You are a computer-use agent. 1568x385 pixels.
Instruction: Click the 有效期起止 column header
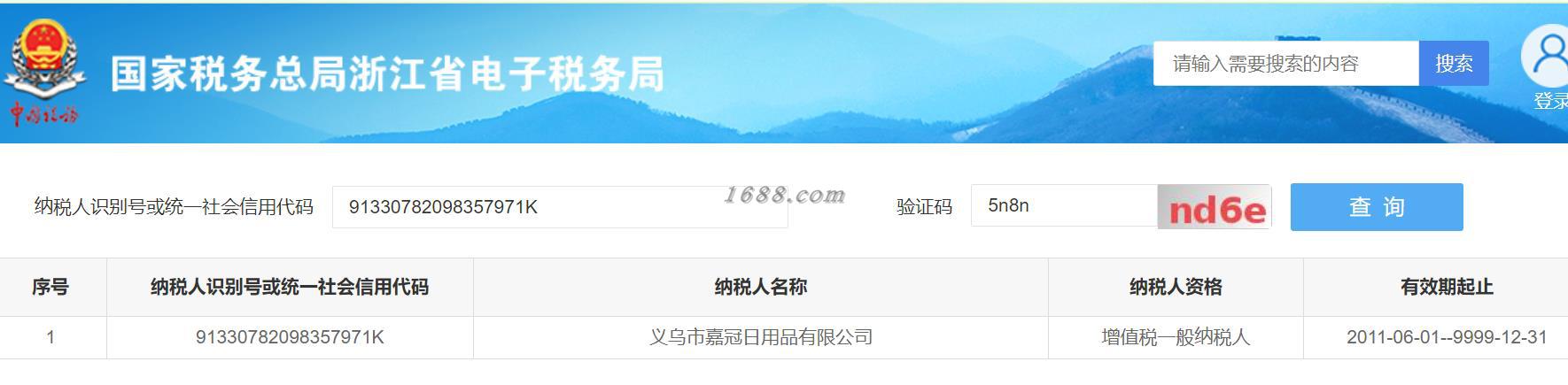1447,287
